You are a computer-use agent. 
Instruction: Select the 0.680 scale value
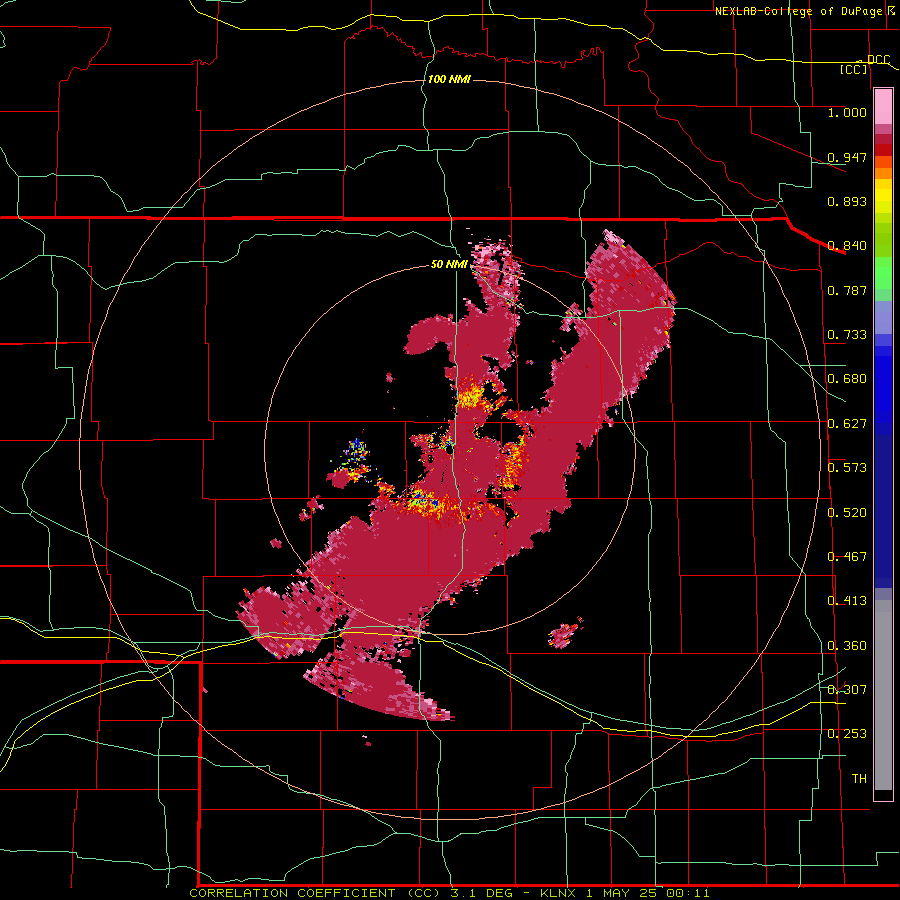coord(847,379)
